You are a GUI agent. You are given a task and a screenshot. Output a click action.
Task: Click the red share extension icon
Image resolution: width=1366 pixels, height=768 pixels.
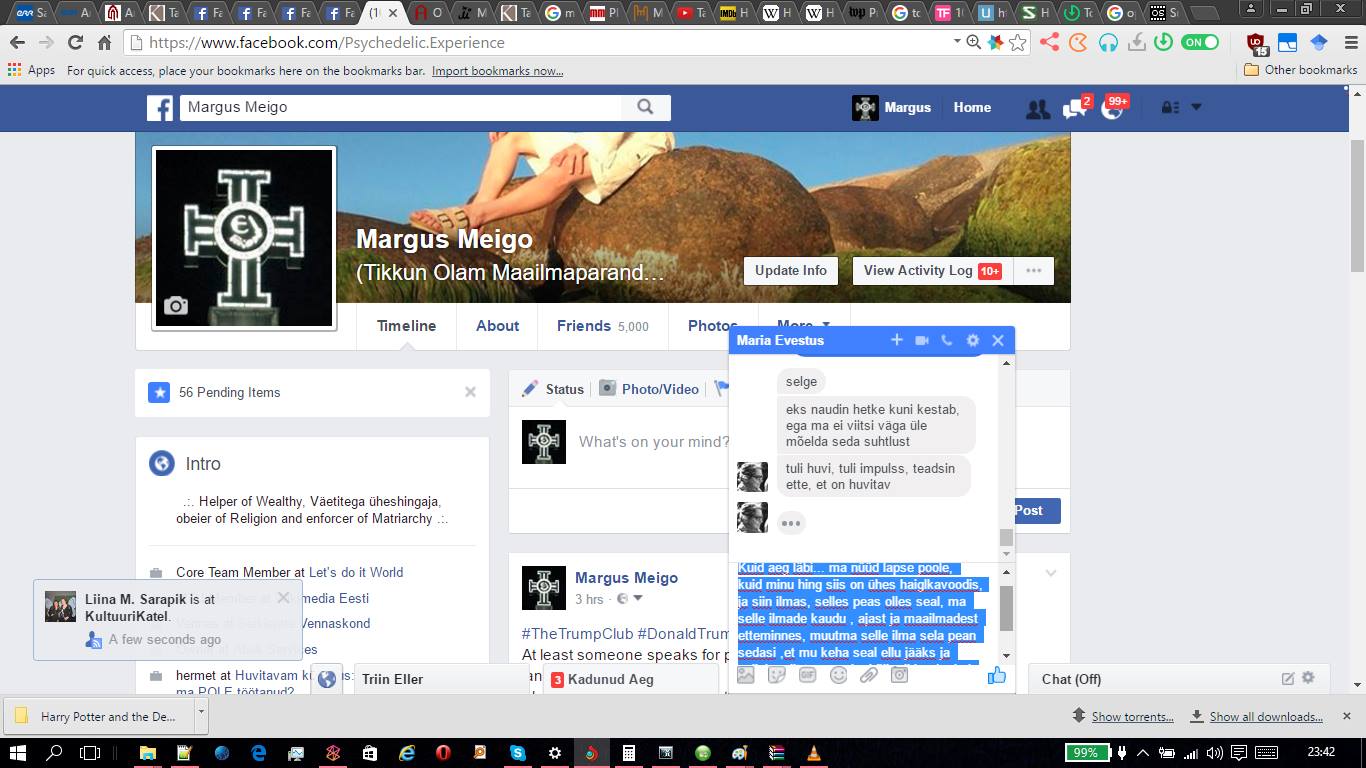point(1049,42)
